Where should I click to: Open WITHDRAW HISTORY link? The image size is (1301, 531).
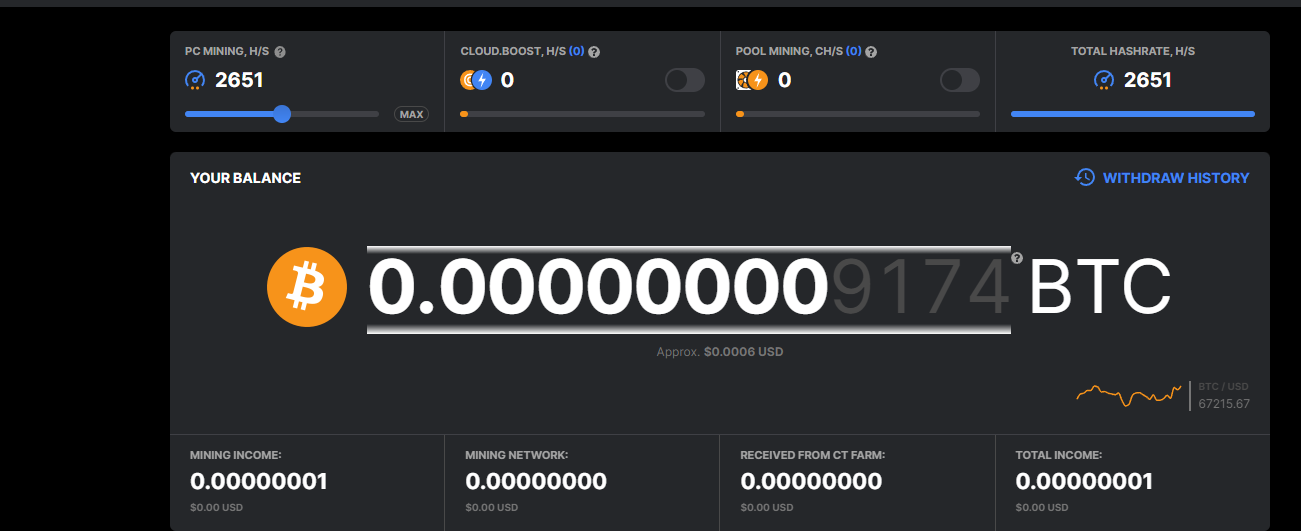click(1176, 178)
